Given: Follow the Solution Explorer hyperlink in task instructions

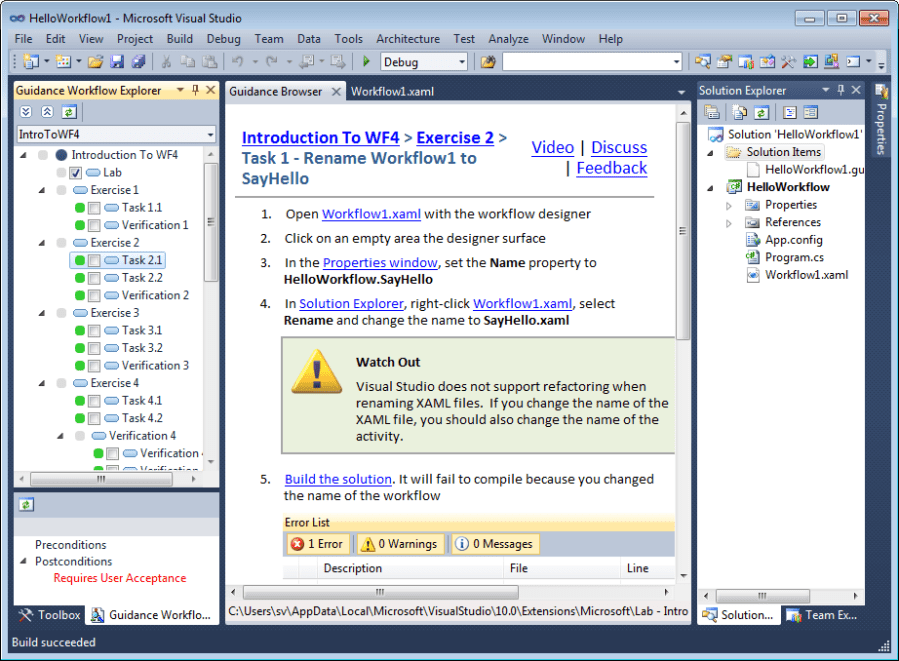Looking at the screenshot, I should click(351, 303).
